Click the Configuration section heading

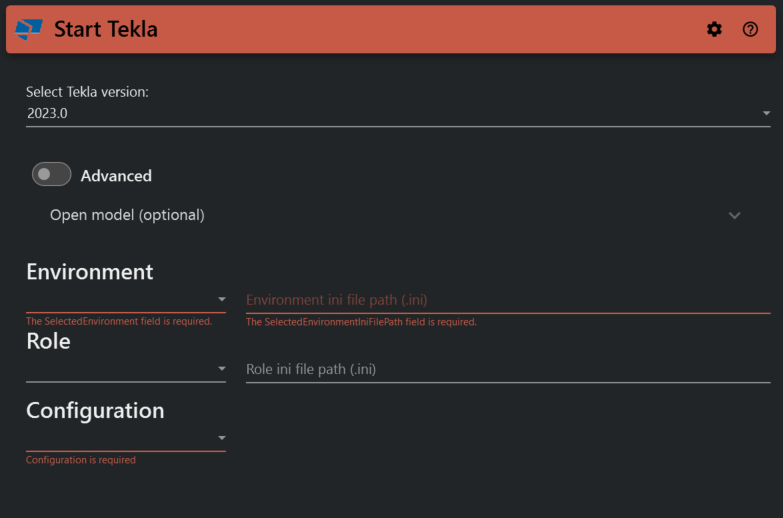[x=95, y=411]
